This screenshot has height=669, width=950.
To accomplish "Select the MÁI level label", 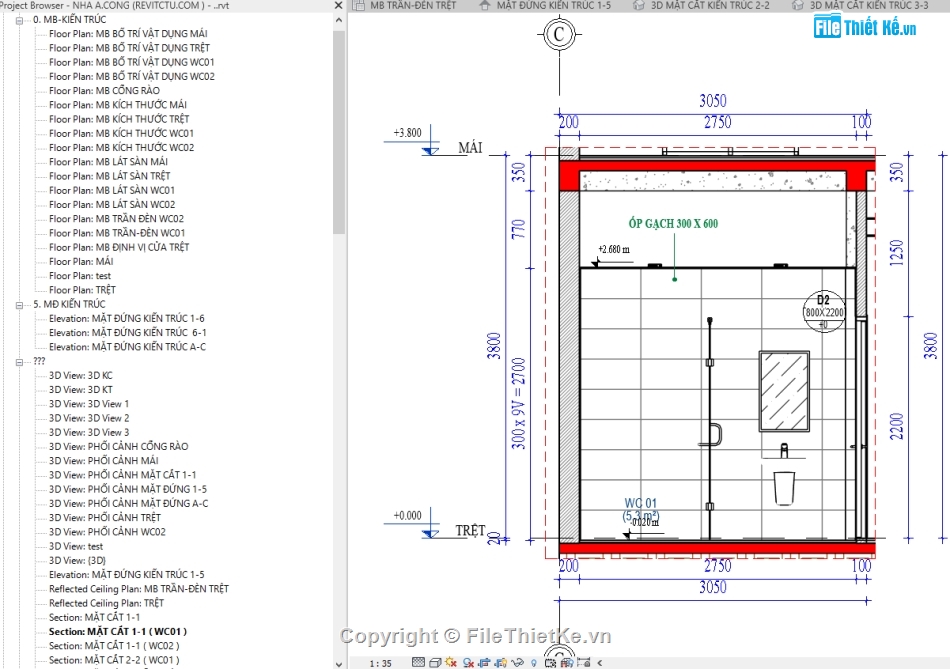I will (470, 148).
